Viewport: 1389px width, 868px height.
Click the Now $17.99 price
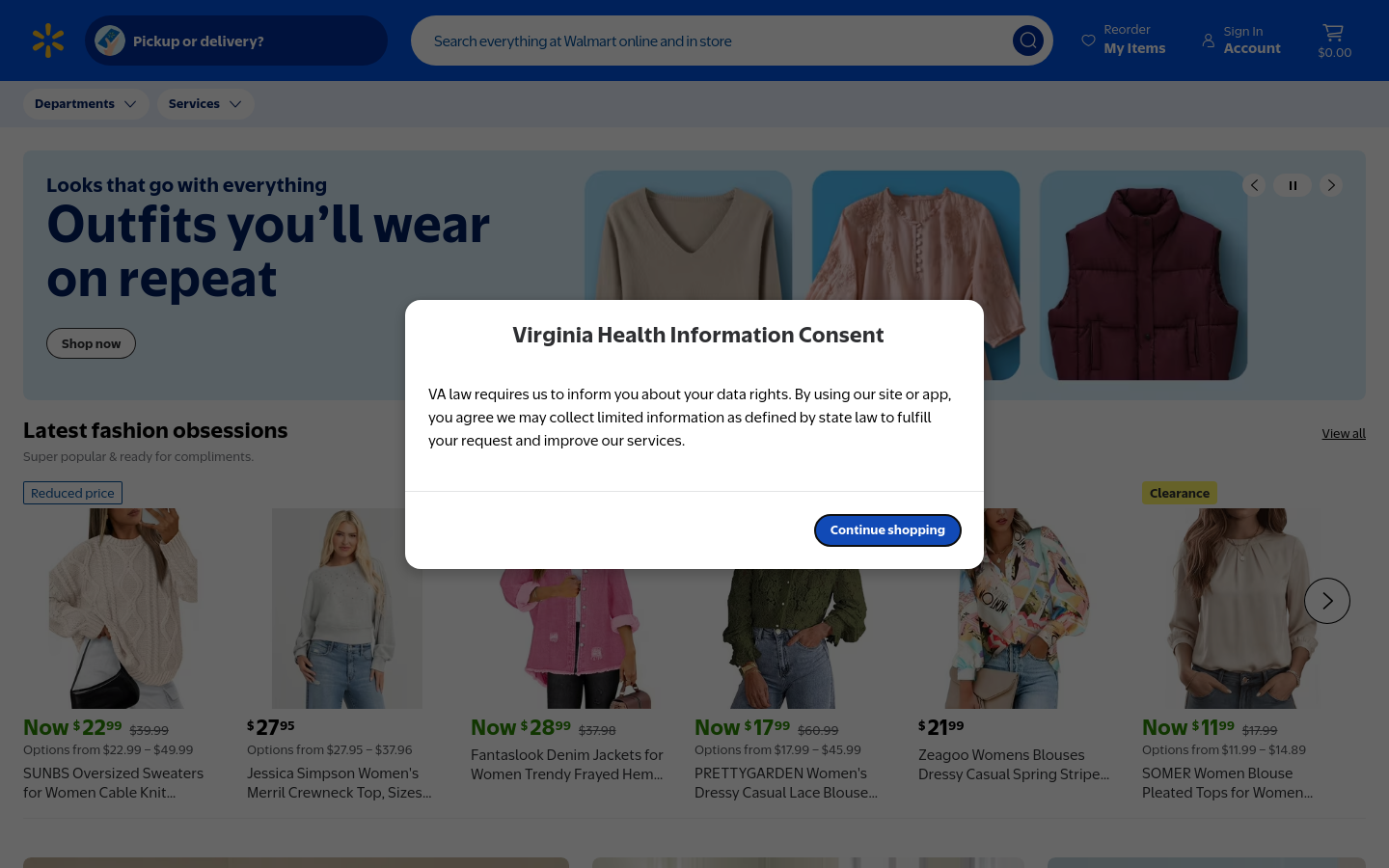point(743,727)
